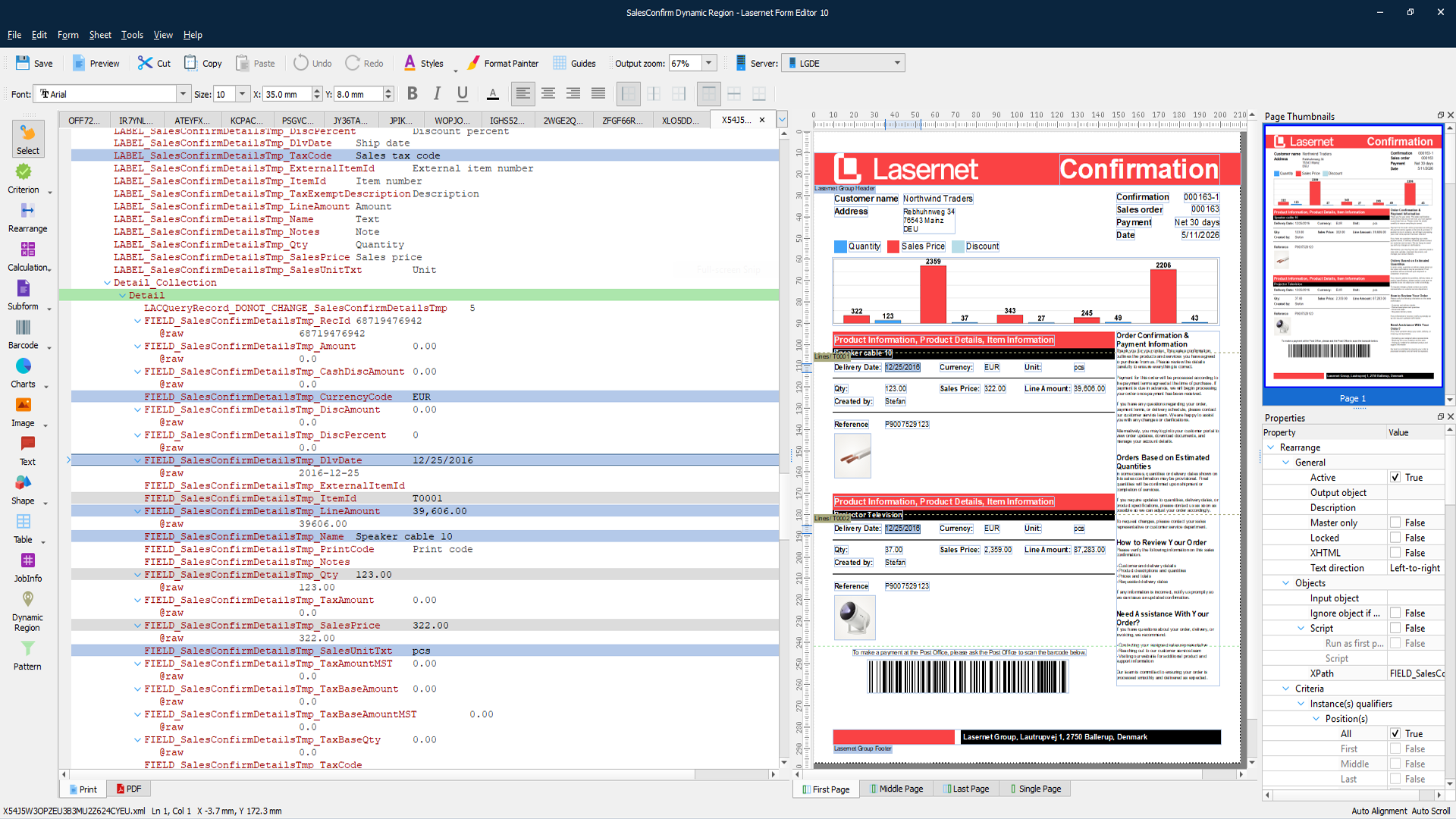Image resolution: width=1456 pixels, height=819 pixels.
Task: Toggle italic formatting
Action: tap(438, 93)
